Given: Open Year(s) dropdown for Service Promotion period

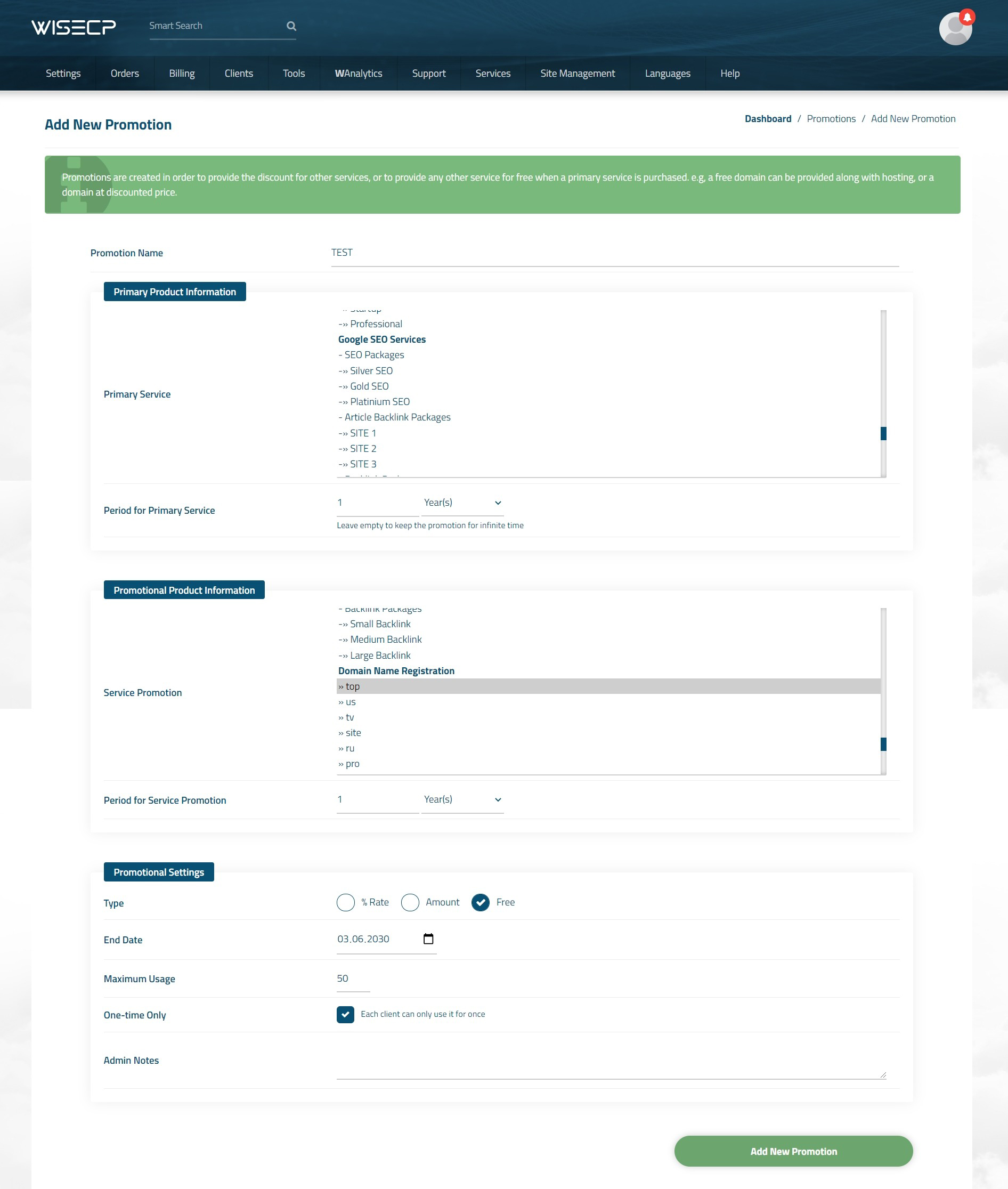Looking at the screenshot, I should pos(462,799).
